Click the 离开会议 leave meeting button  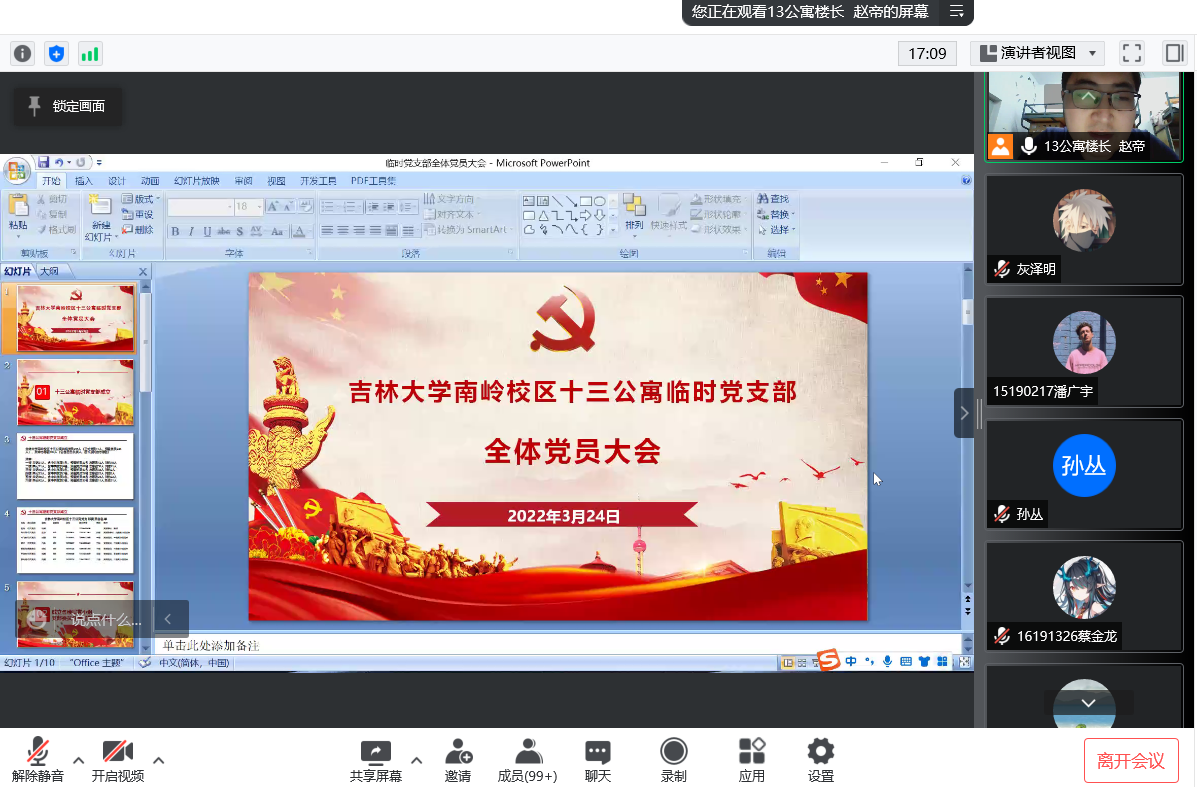pos(1131,761)
